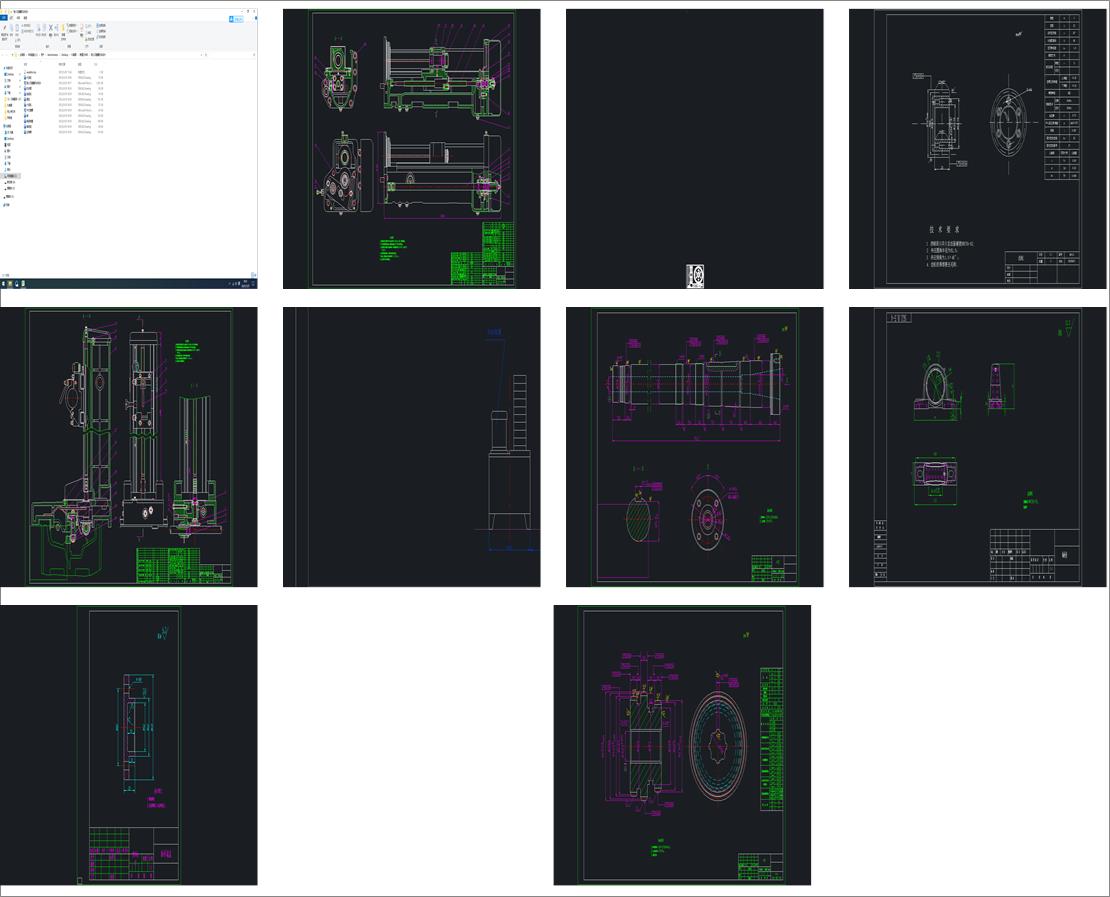
Task: Click the blue File tab in Explorer screenshot
Action: tap(4, 18)
